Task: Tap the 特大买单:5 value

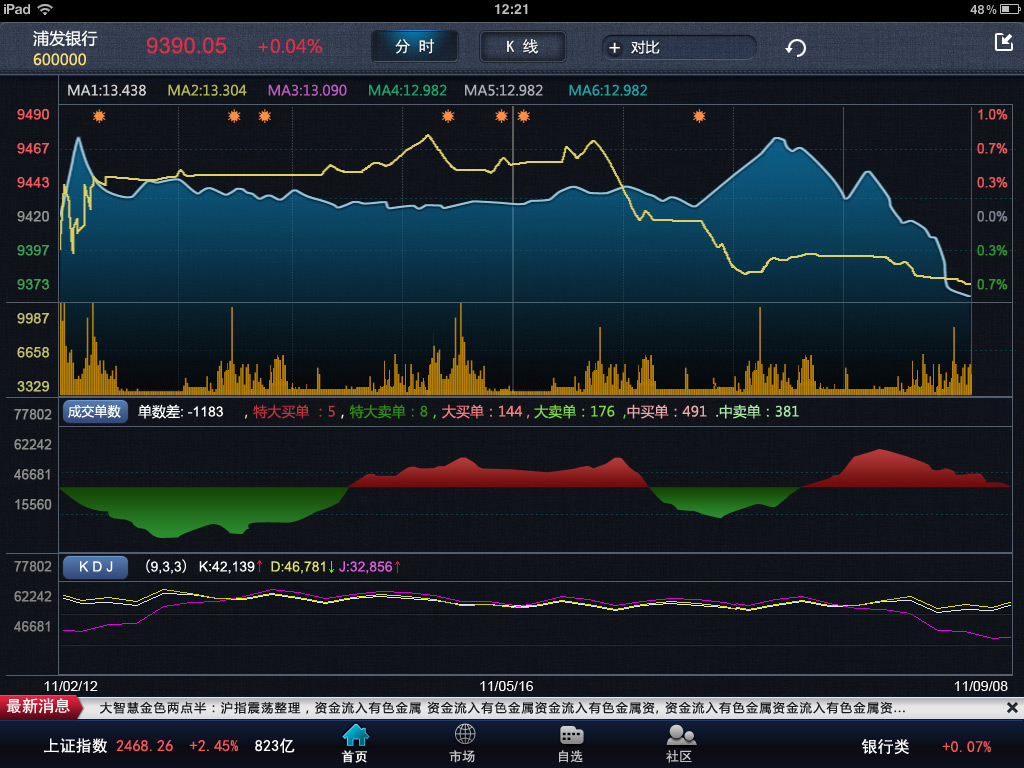Action: point(294,412)
